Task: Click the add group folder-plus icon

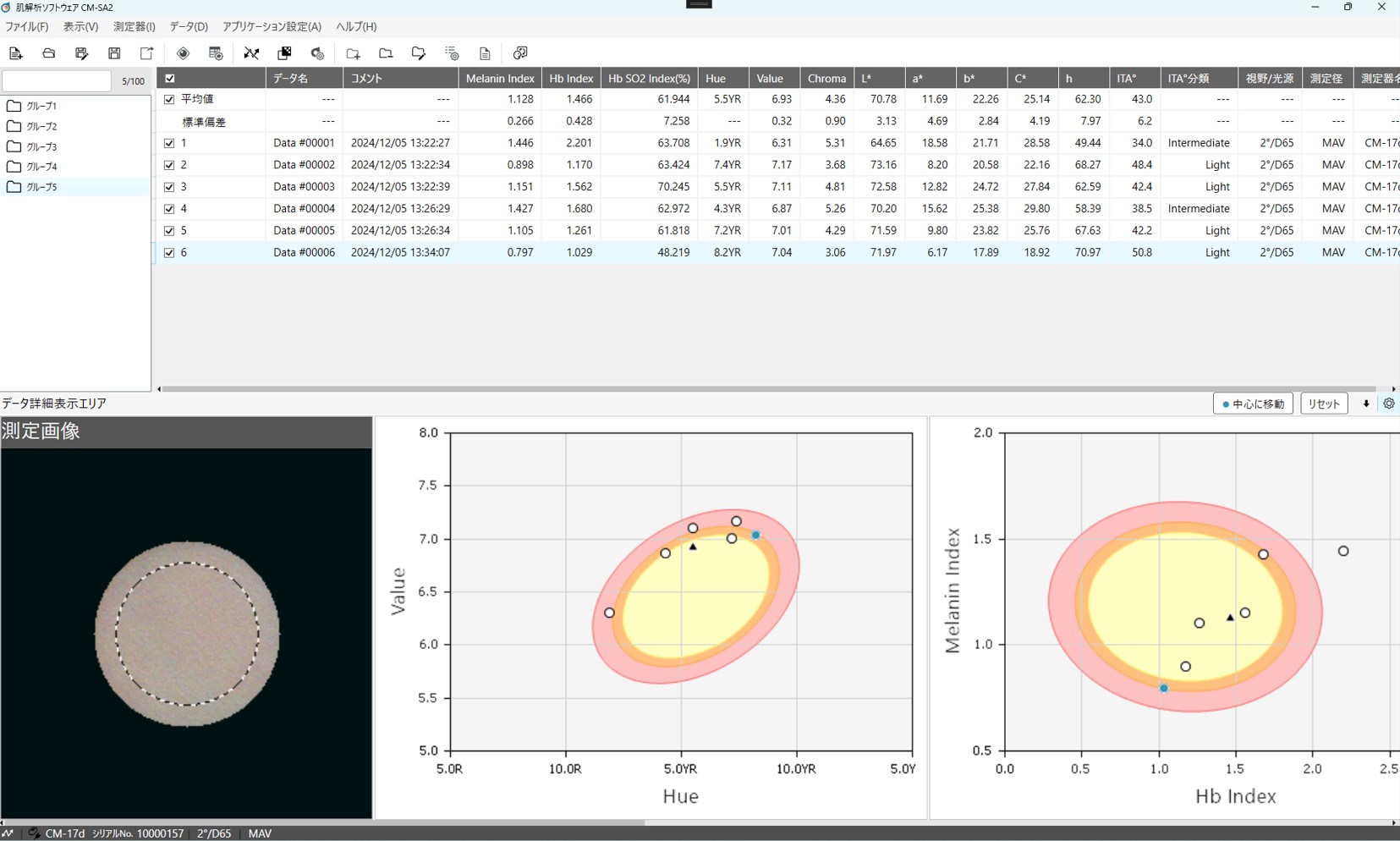Action: click(x=353, y=53)
